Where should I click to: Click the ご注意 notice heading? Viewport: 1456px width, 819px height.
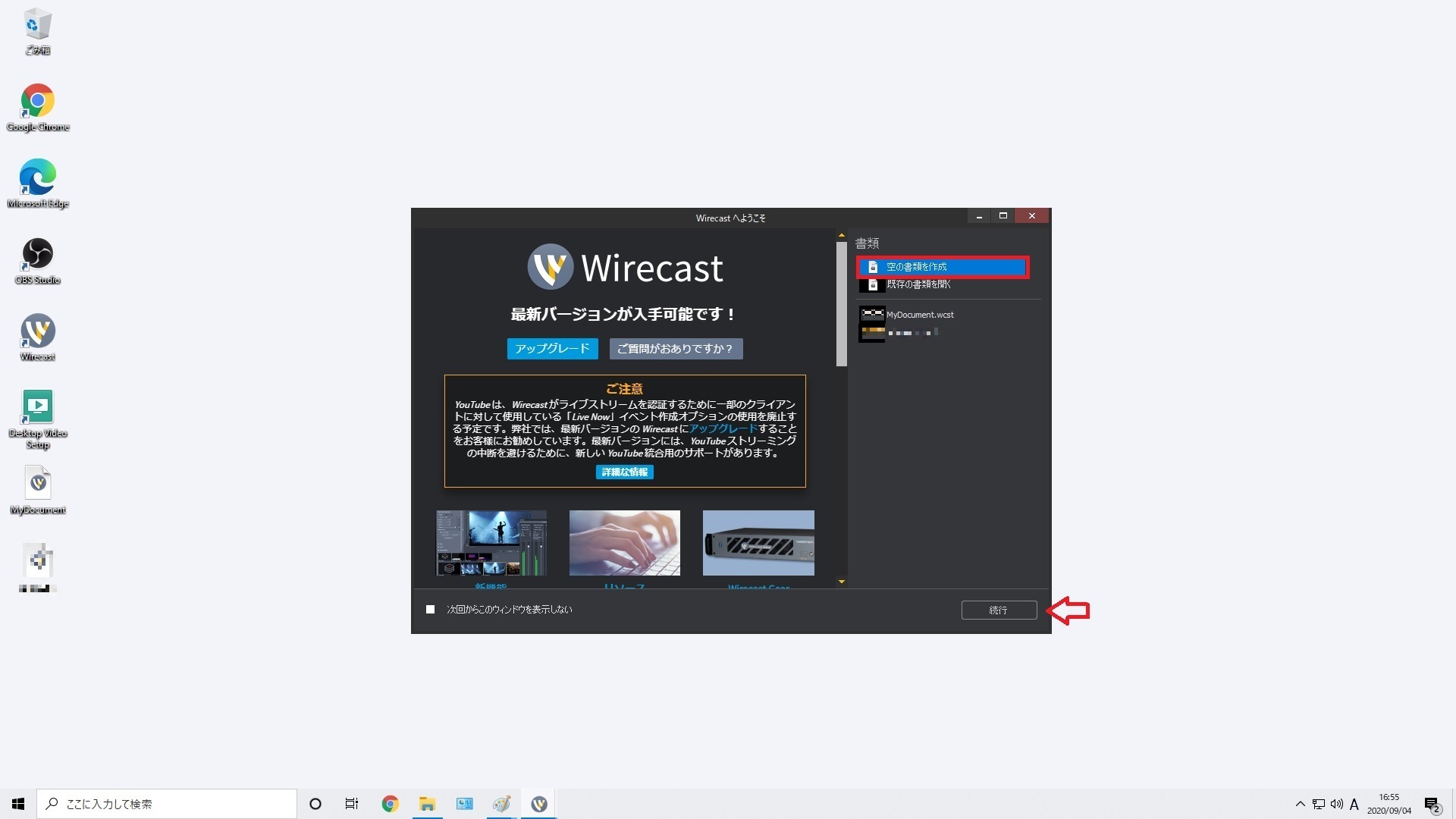(x=625, y=389)
